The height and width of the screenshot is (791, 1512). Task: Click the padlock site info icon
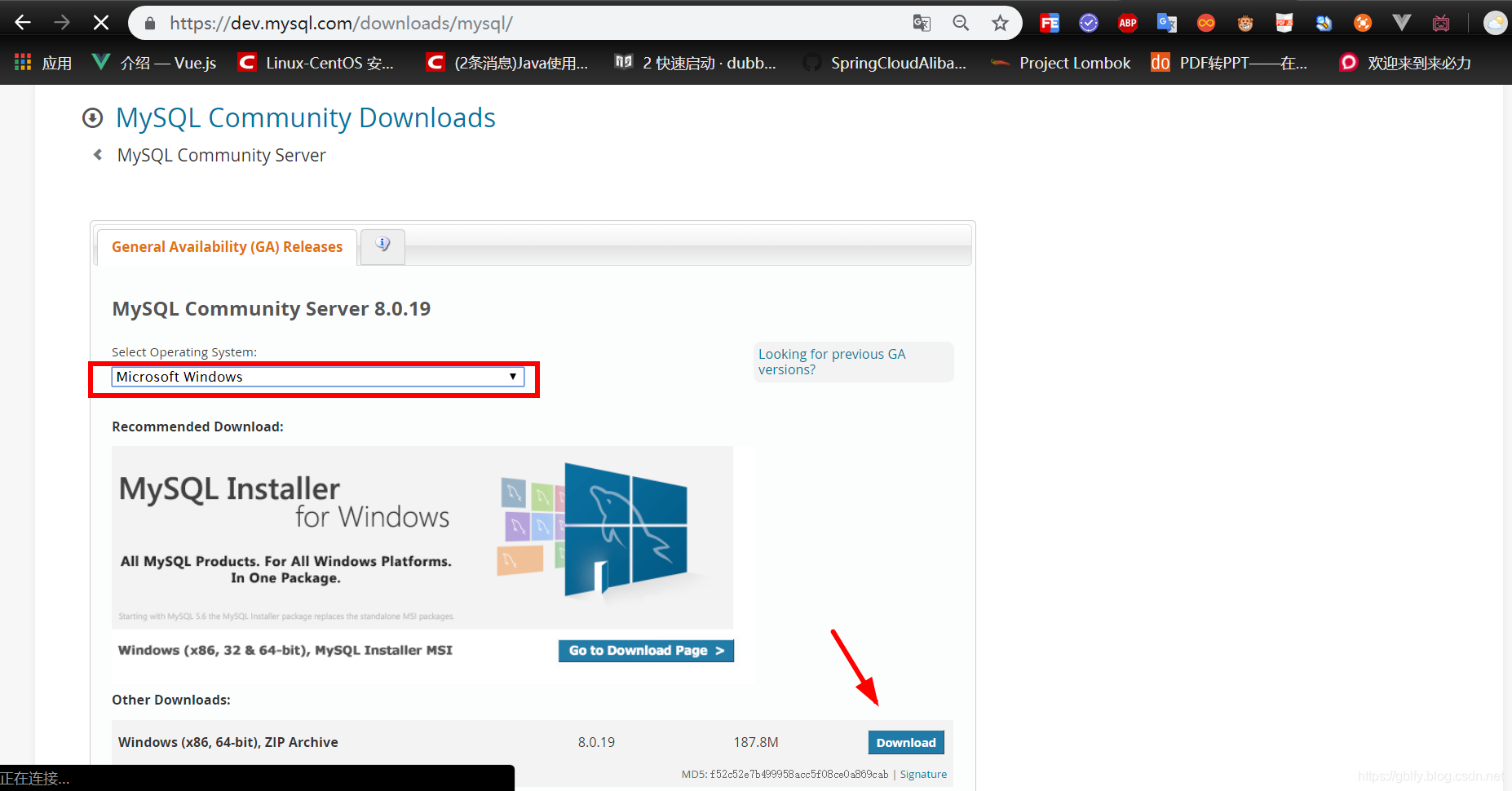tap(150, 24)
